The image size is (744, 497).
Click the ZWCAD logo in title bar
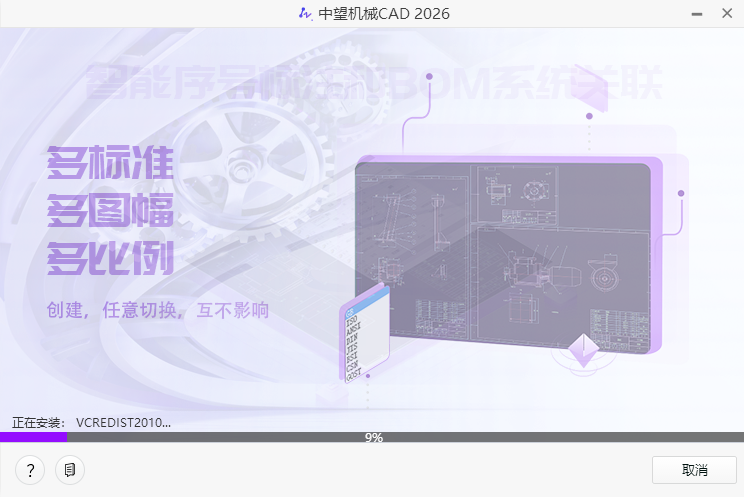[305, 13]
